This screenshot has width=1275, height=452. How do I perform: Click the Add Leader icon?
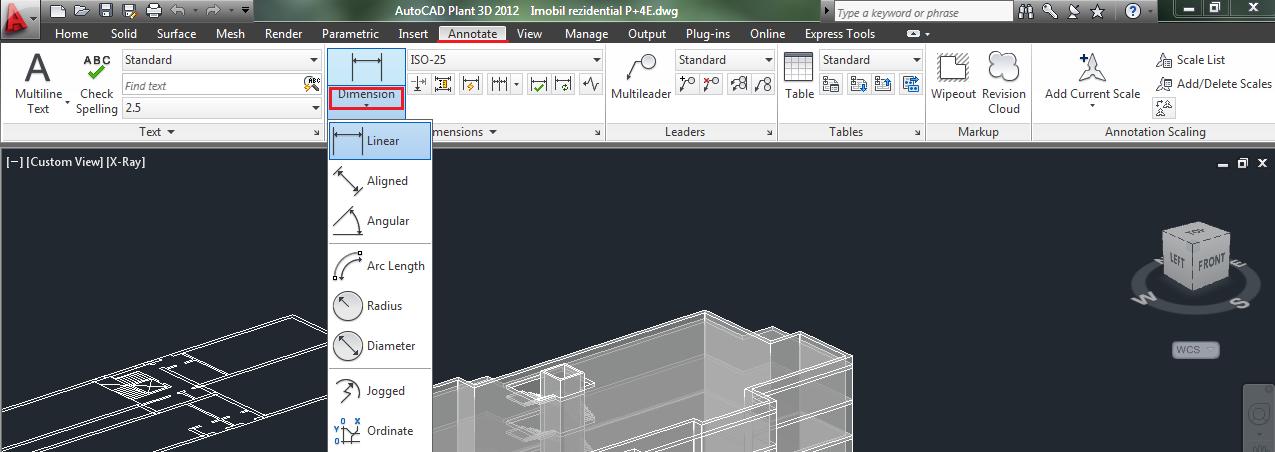pos(687,84)
